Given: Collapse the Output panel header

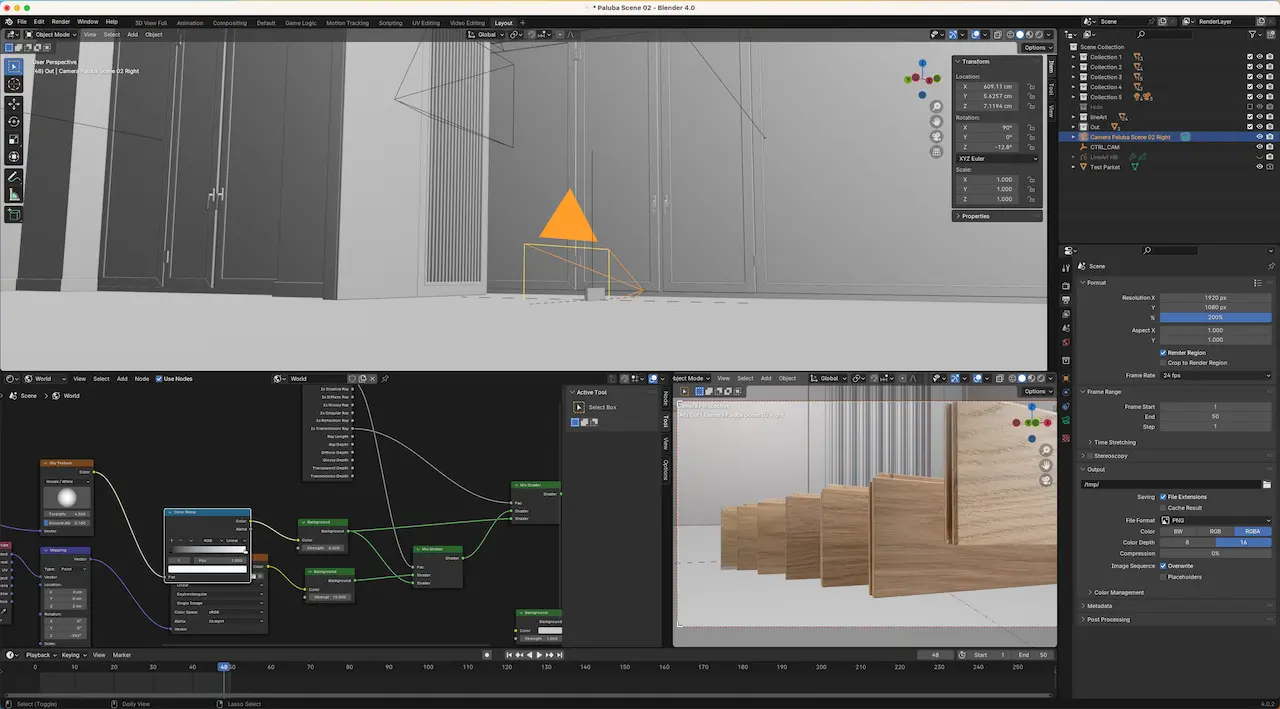Looking at the screenshot, I should [1097, 469].
